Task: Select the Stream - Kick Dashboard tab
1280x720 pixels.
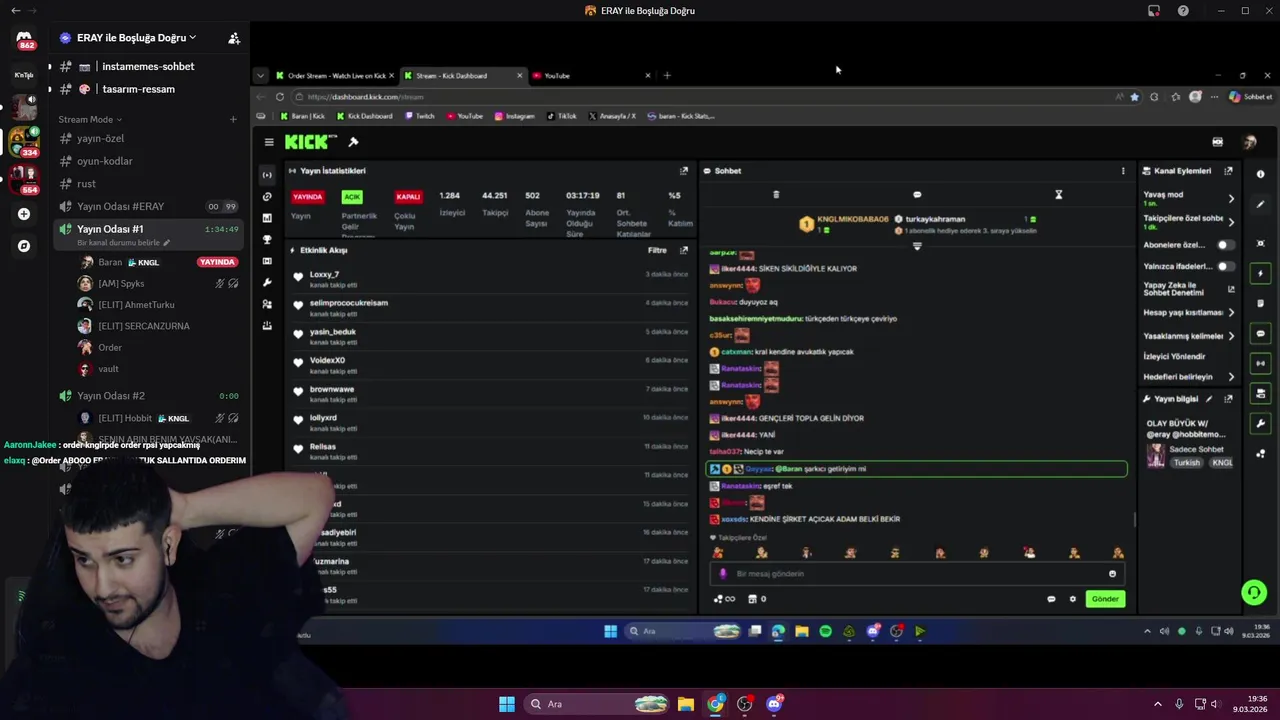Action: (462, 76)
